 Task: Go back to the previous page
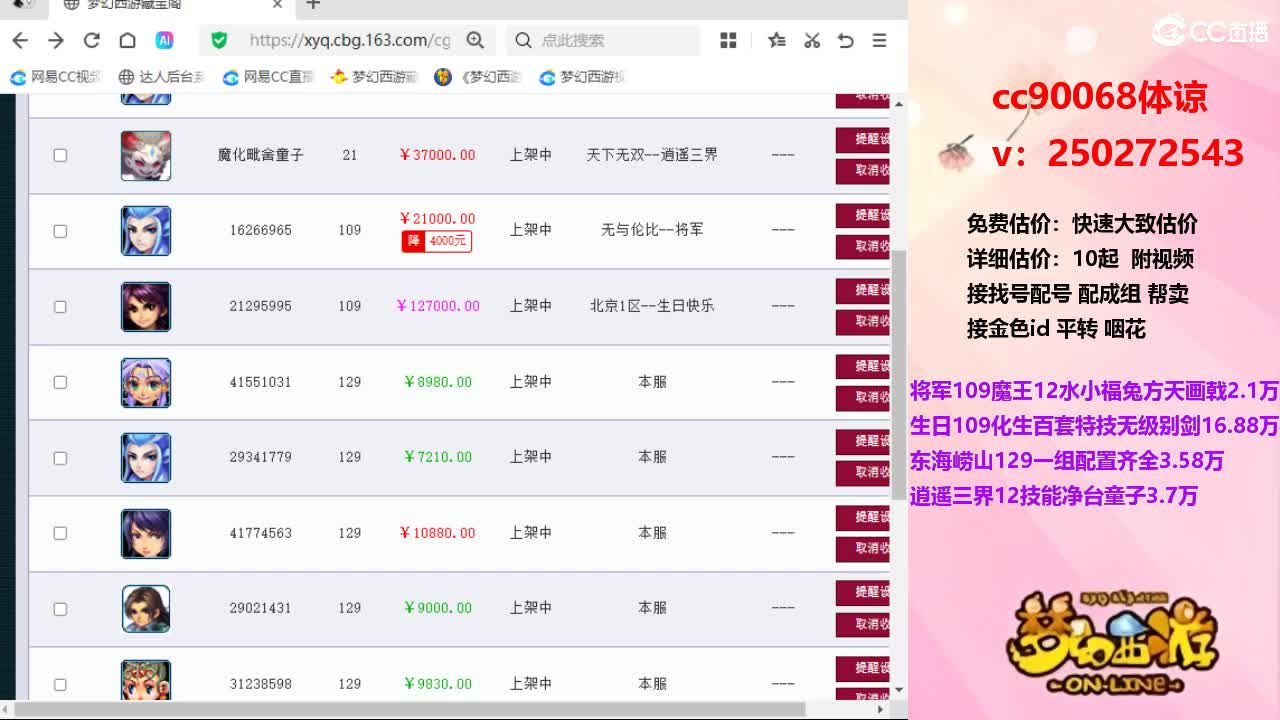20,40
